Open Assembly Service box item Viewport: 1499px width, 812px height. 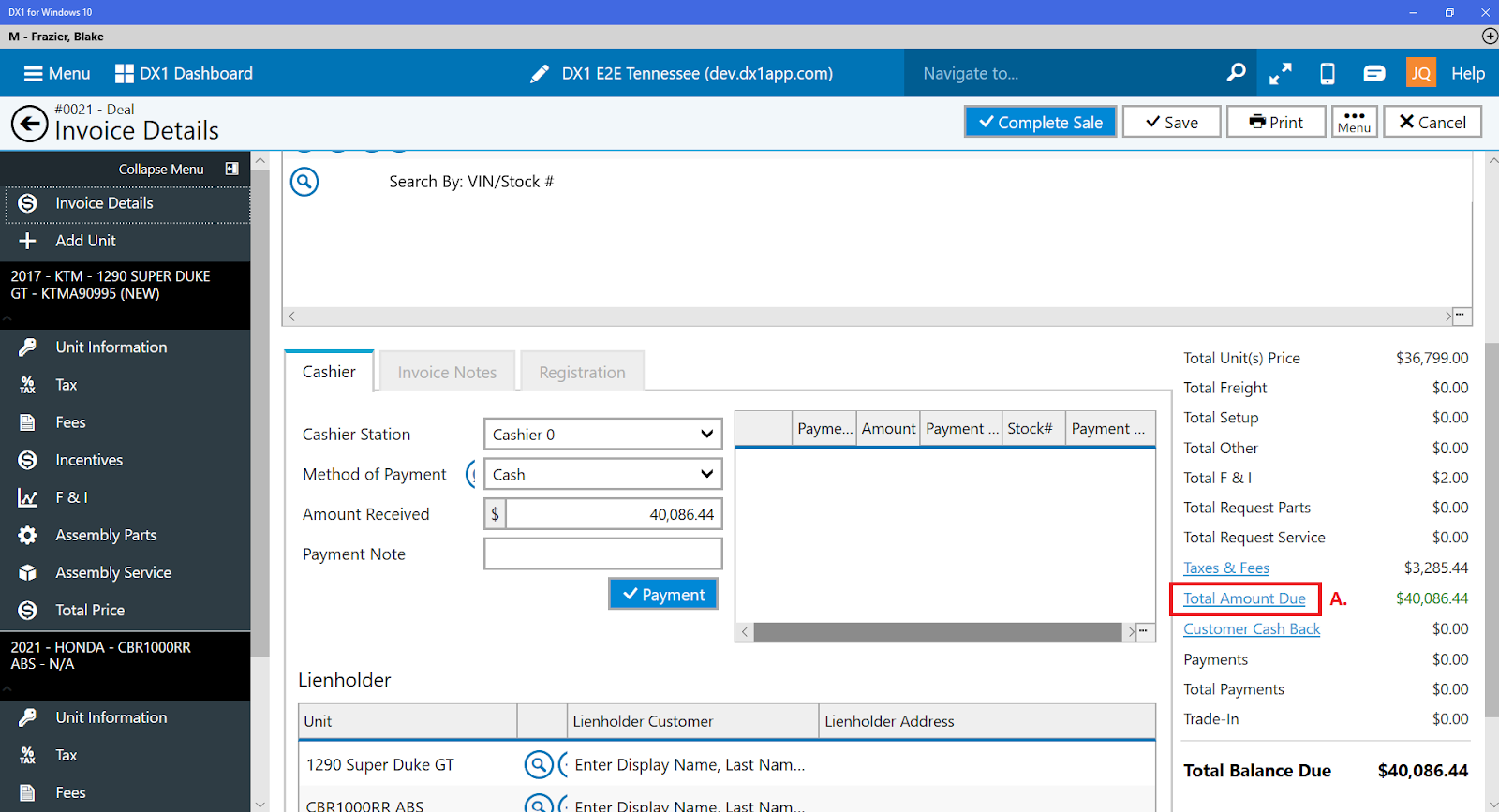(x=126, y=572)
